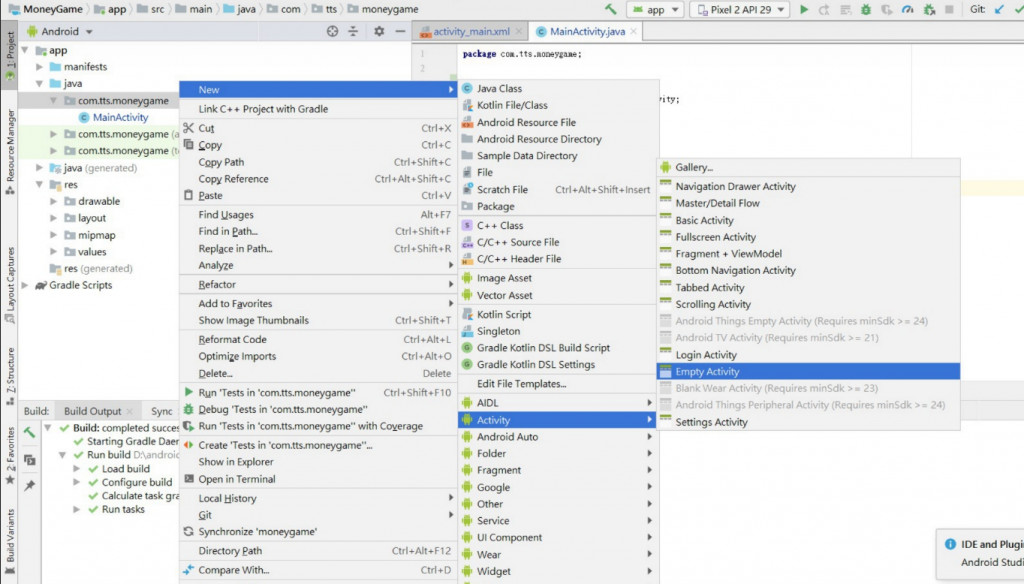Close the MainActivity.java tab
1024x584 pixels.
(633, 31)
